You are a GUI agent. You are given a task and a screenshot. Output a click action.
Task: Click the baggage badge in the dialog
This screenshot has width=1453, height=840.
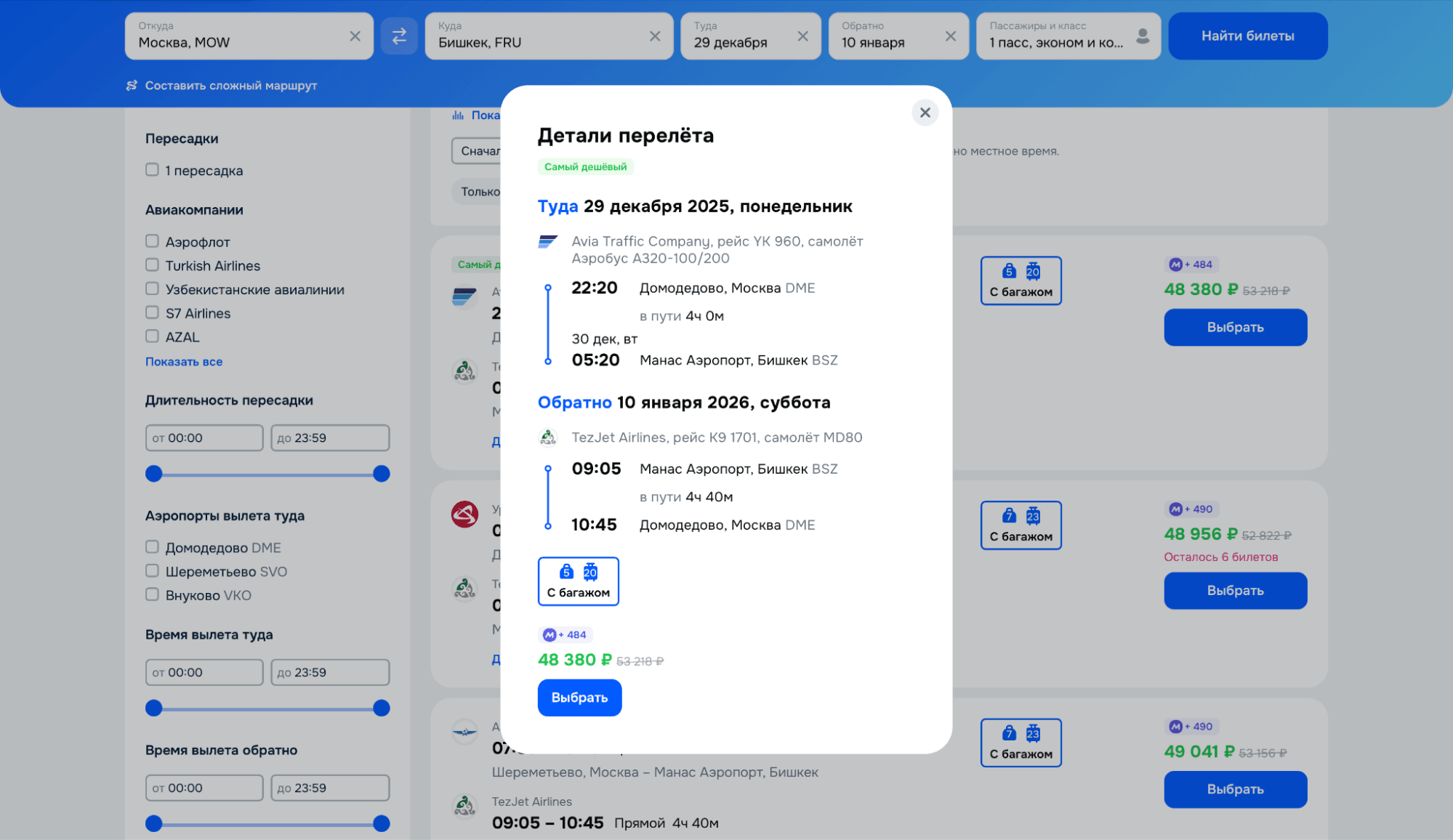click(x=578, y=581)
